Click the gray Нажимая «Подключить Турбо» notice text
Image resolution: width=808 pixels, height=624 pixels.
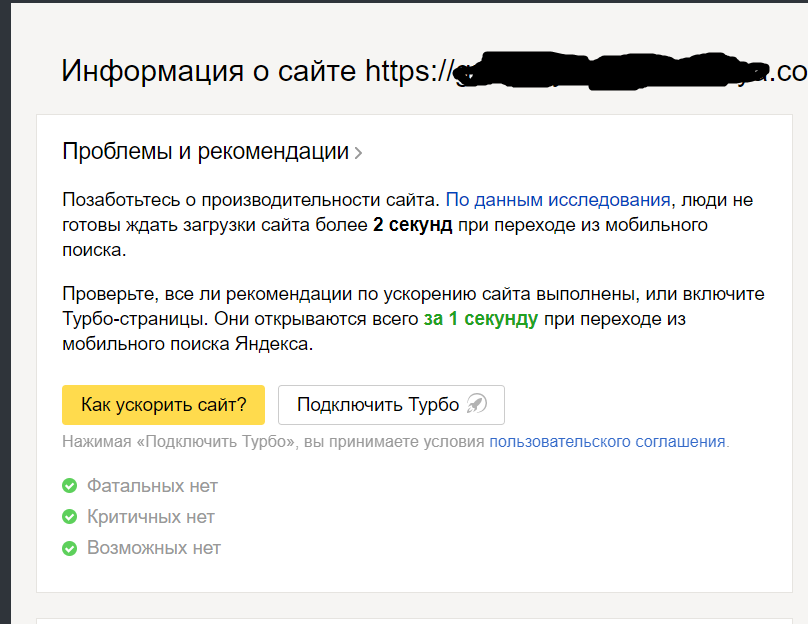pos(274,441)
